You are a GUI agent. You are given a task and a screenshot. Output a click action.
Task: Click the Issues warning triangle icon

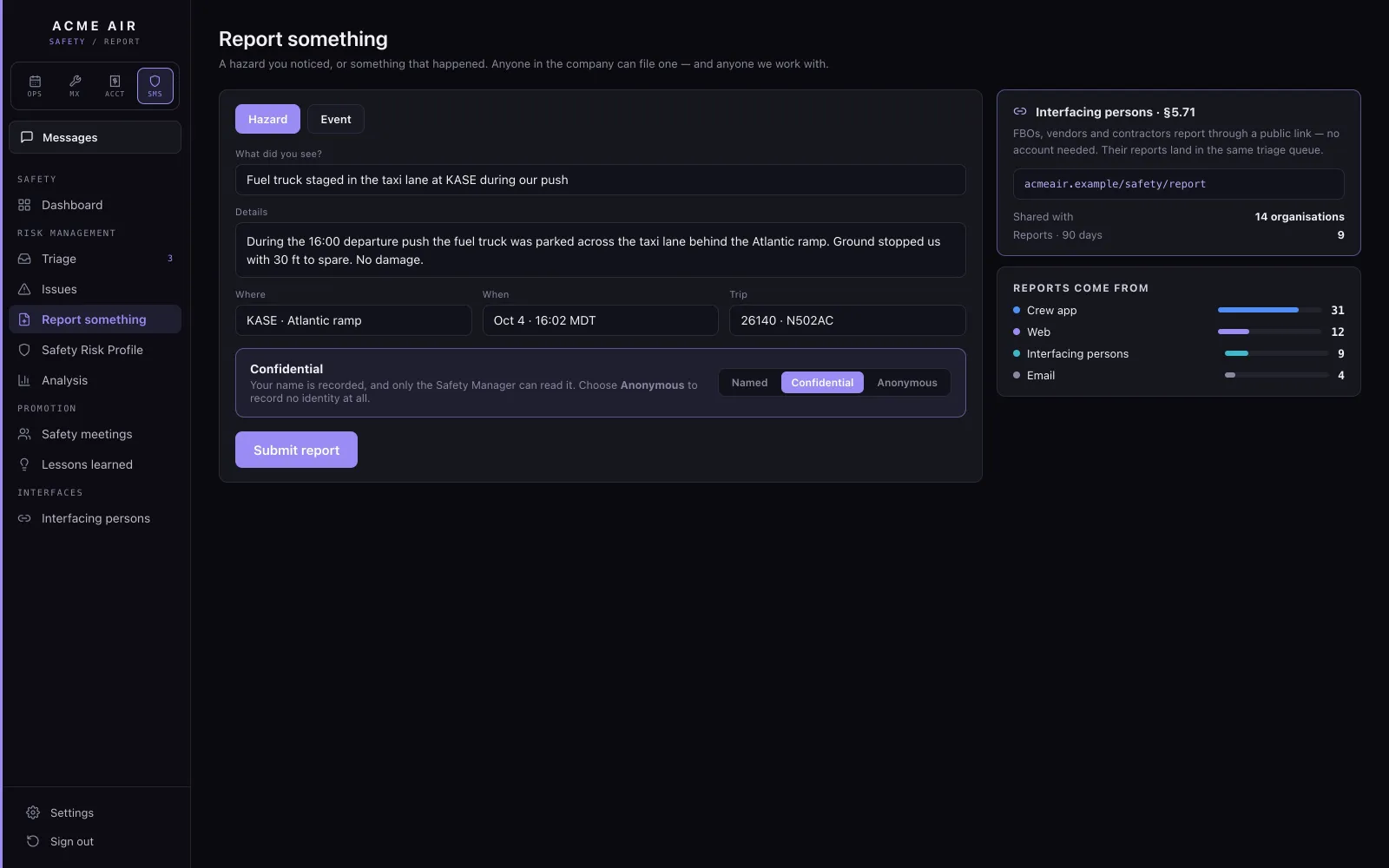(24, 289)
